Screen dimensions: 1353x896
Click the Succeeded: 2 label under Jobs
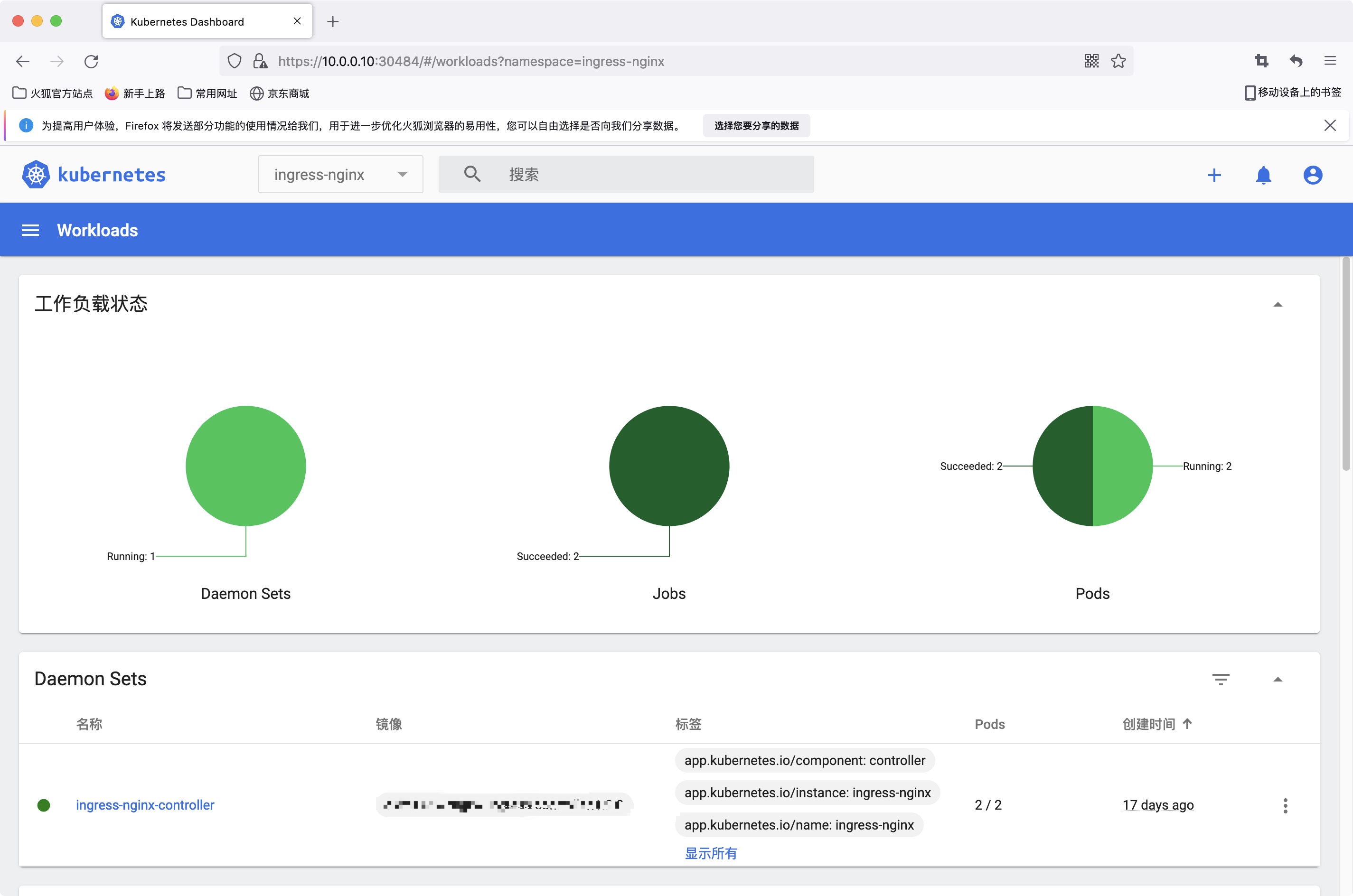(x=547, y=557)
